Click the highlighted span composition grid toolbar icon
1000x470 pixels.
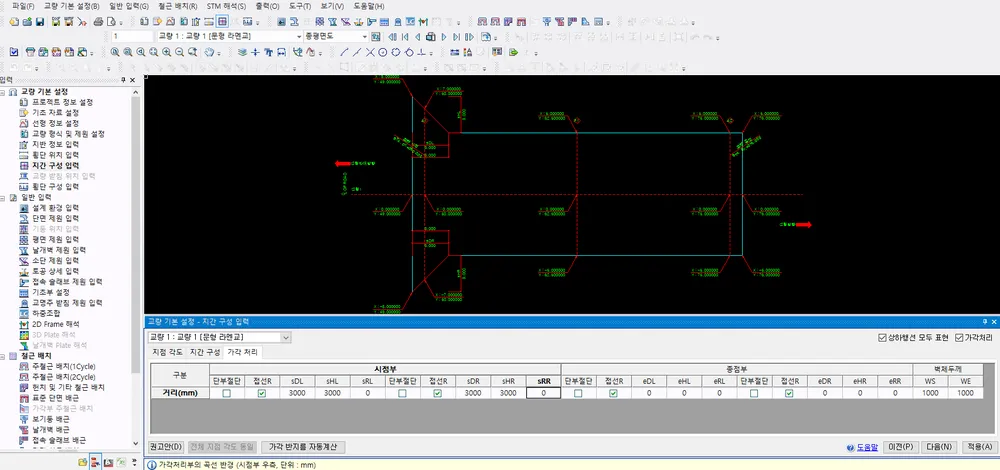pos(222,21)
